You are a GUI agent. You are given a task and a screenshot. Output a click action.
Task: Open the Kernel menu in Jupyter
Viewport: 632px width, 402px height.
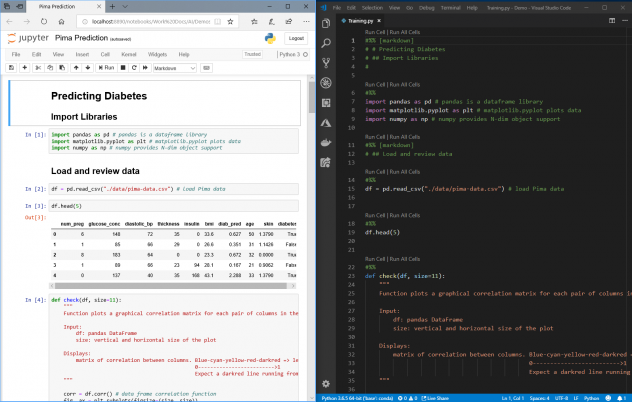[128, 54]
